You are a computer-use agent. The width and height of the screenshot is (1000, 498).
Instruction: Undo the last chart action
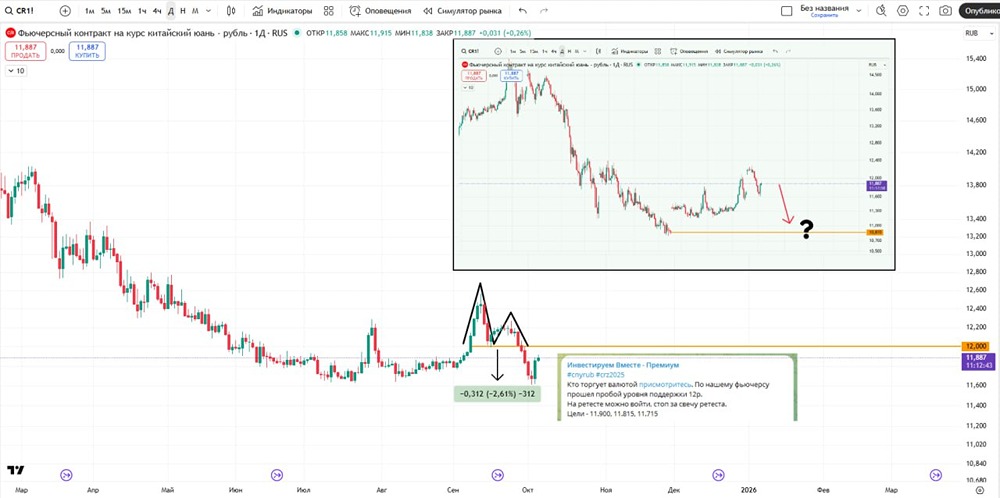click(523, 11)
